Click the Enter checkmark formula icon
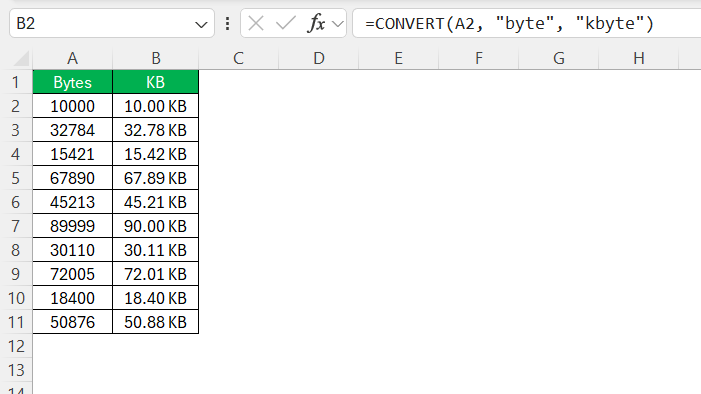The width and height of the screenshot is (701, 394). [286, 23]
